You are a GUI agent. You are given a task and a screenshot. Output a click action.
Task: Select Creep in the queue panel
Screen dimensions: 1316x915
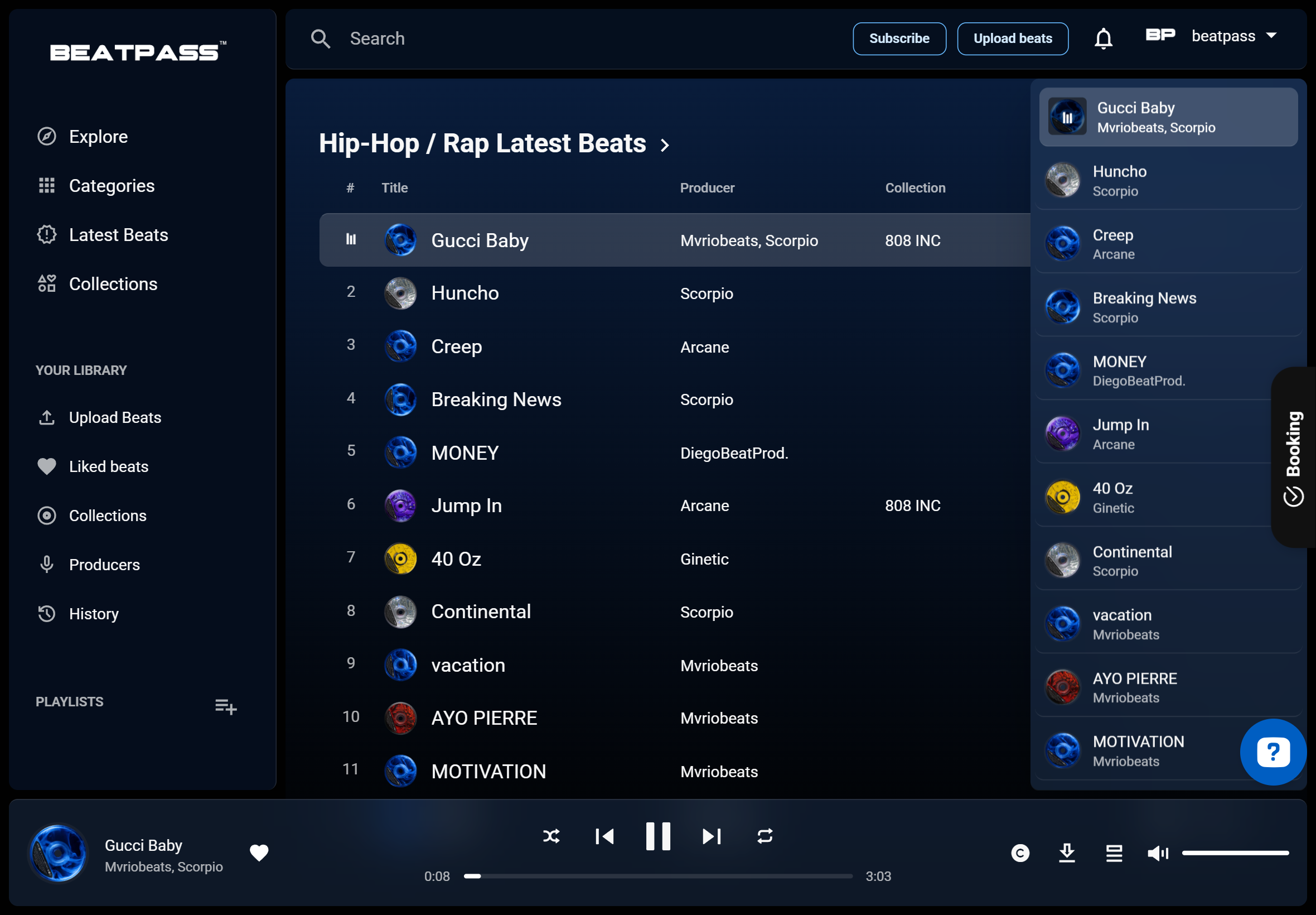pyautogui.click(x=1169, y=244)
